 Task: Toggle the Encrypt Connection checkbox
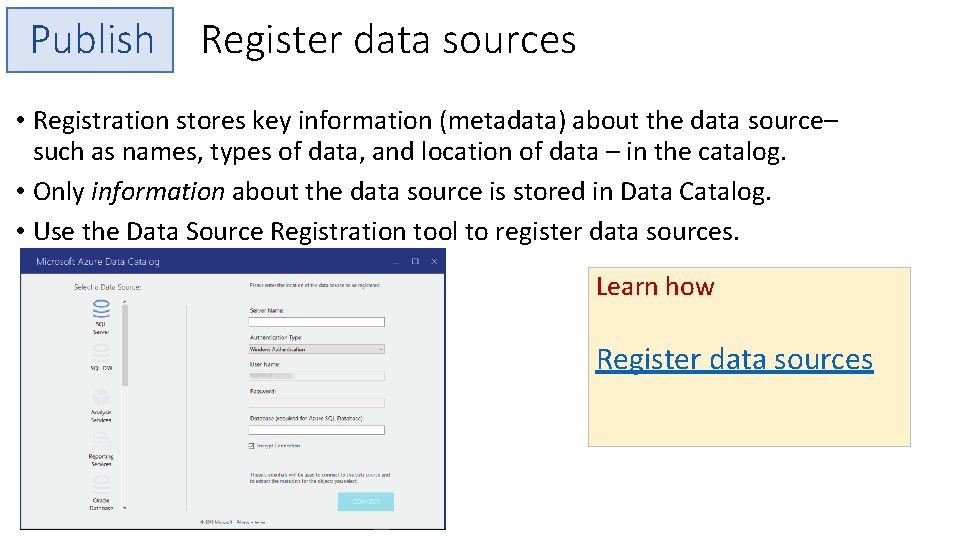252,446
